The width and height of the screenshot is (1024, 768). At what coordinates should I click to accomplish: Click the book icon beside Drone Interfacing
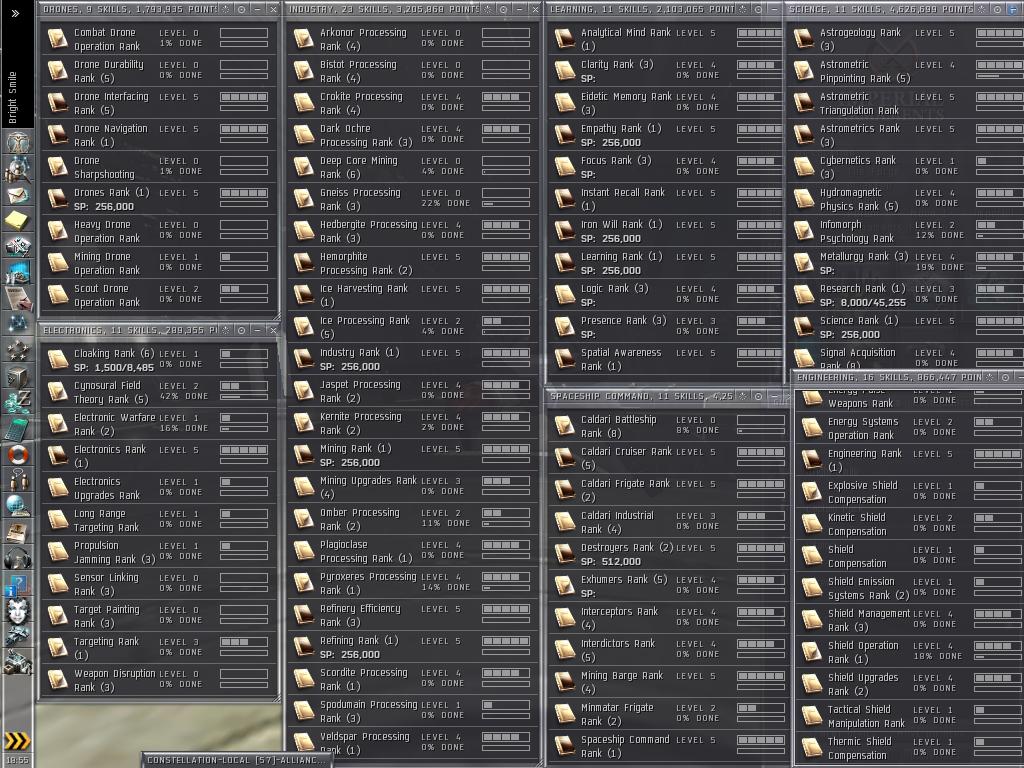57,103
